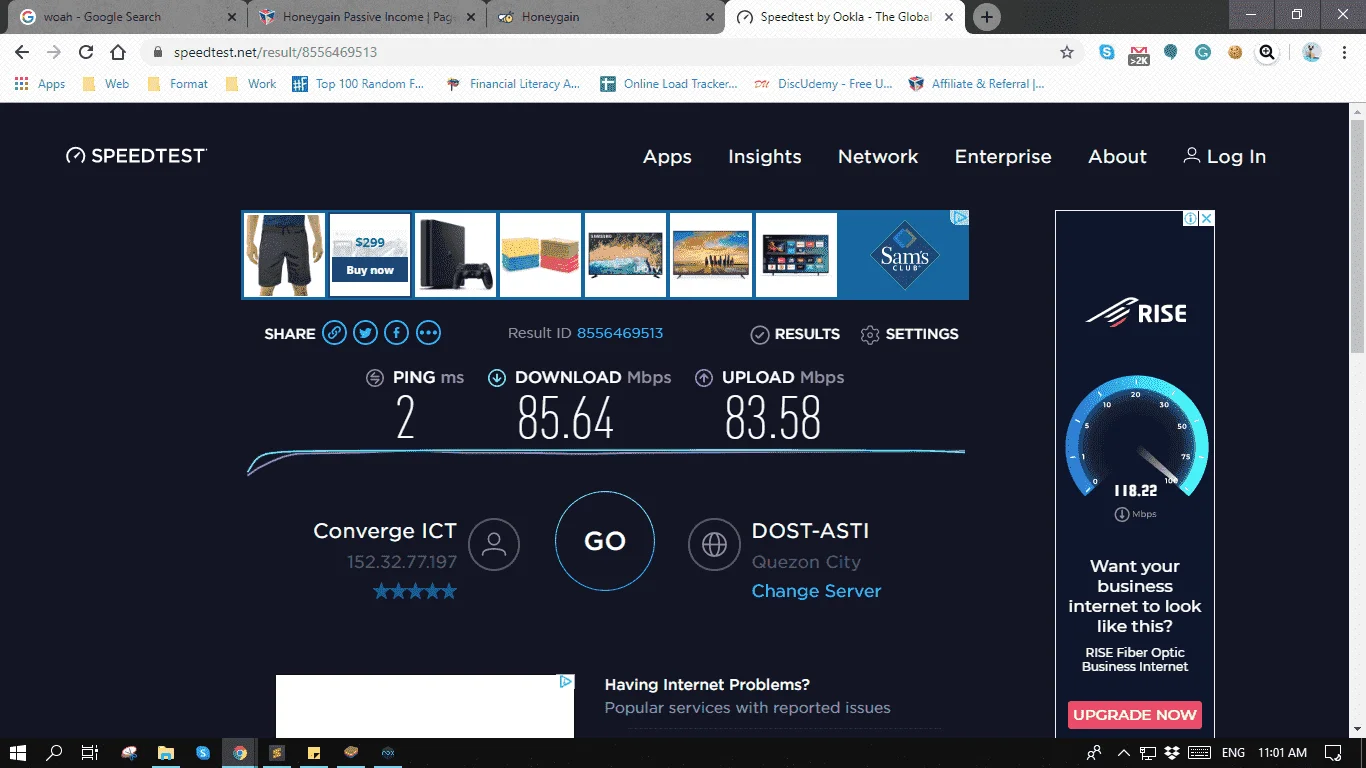Click the ENG language indicator in taskbar
1366x768 pixels.
pos(1233,752)
